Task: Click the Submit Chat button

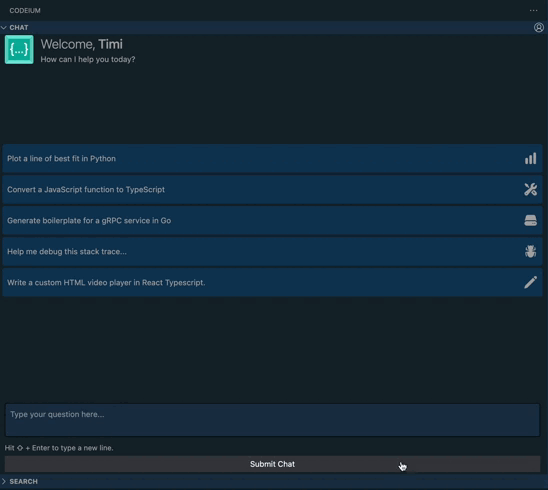Action: tap(272, 464)
